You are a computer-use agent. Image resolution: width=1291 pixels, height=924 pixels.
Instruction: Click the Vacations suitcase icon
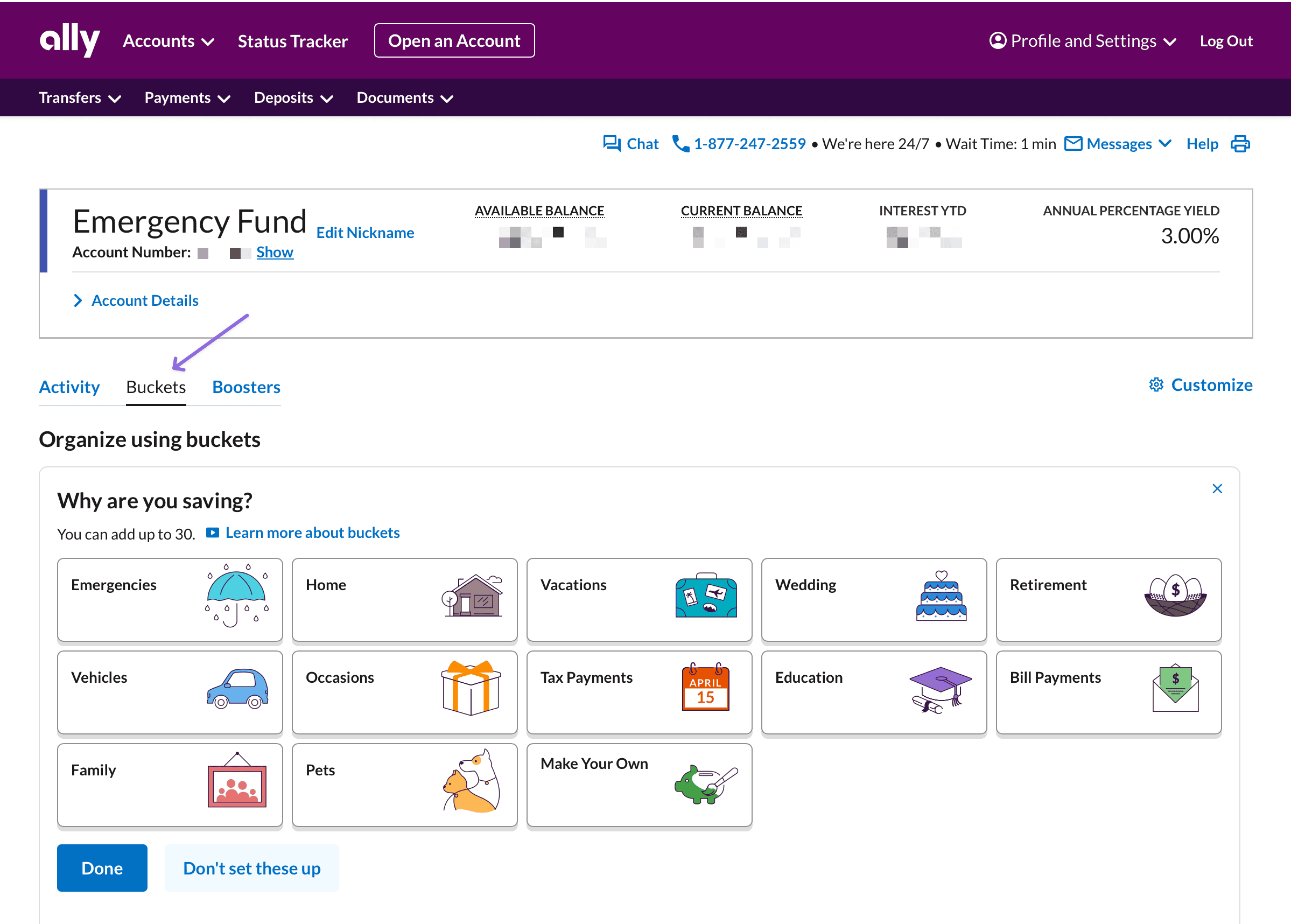point(706,595)
